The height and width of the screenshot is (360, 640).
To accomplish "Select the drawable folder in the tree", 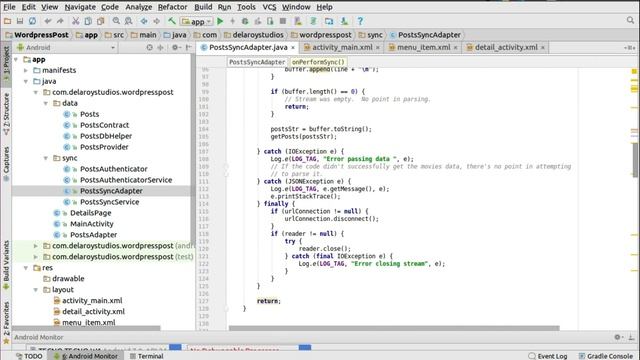I will click(x=68, y=279).
